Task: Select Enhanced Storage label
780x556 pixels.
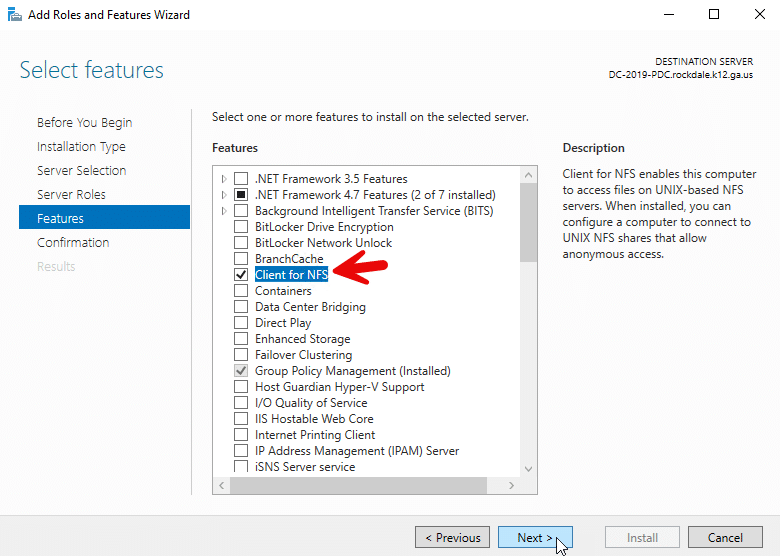Action: (x=302, y=339)
